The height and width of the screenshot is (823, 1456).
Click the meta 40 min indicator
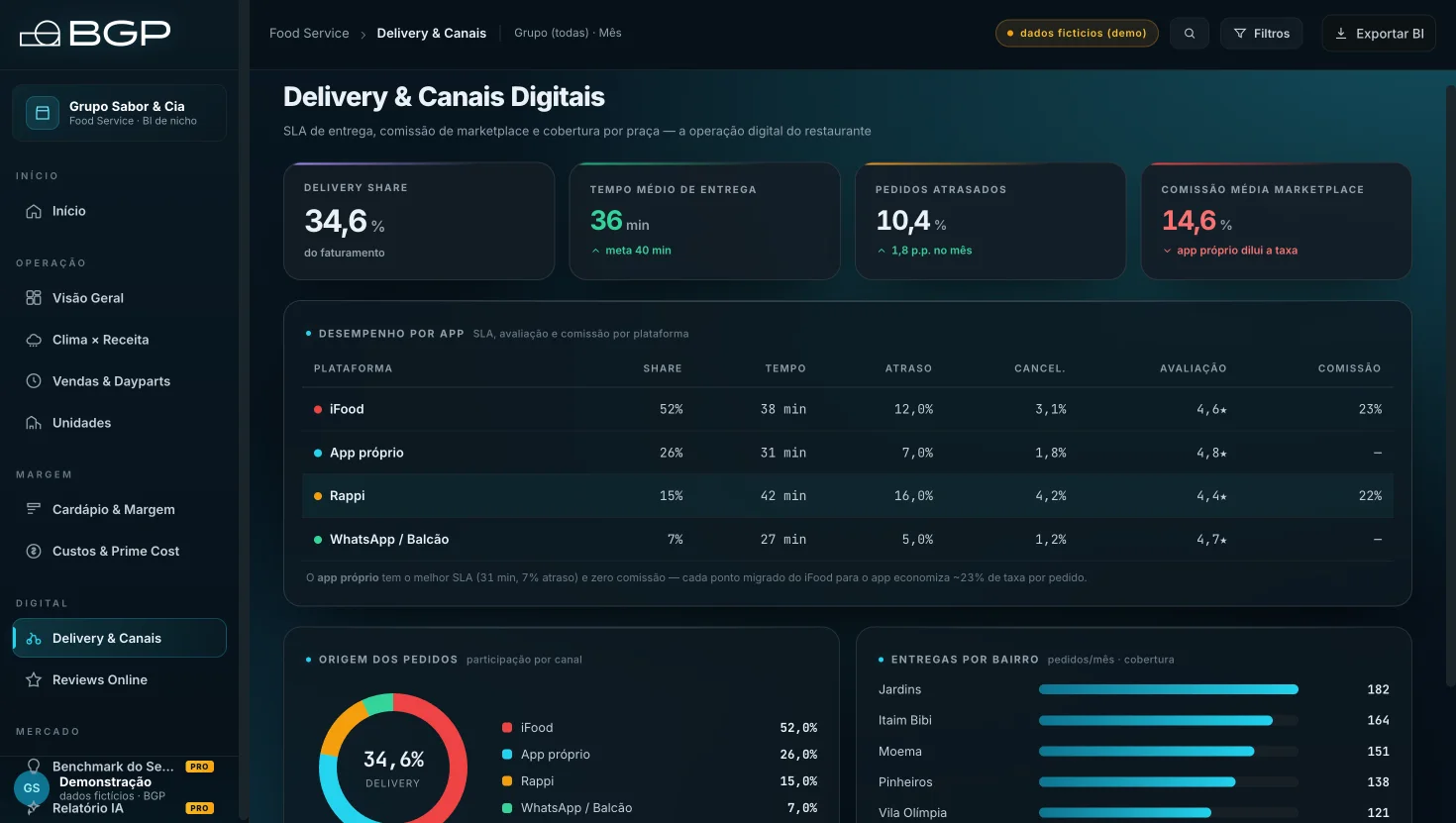pos(631,251)
